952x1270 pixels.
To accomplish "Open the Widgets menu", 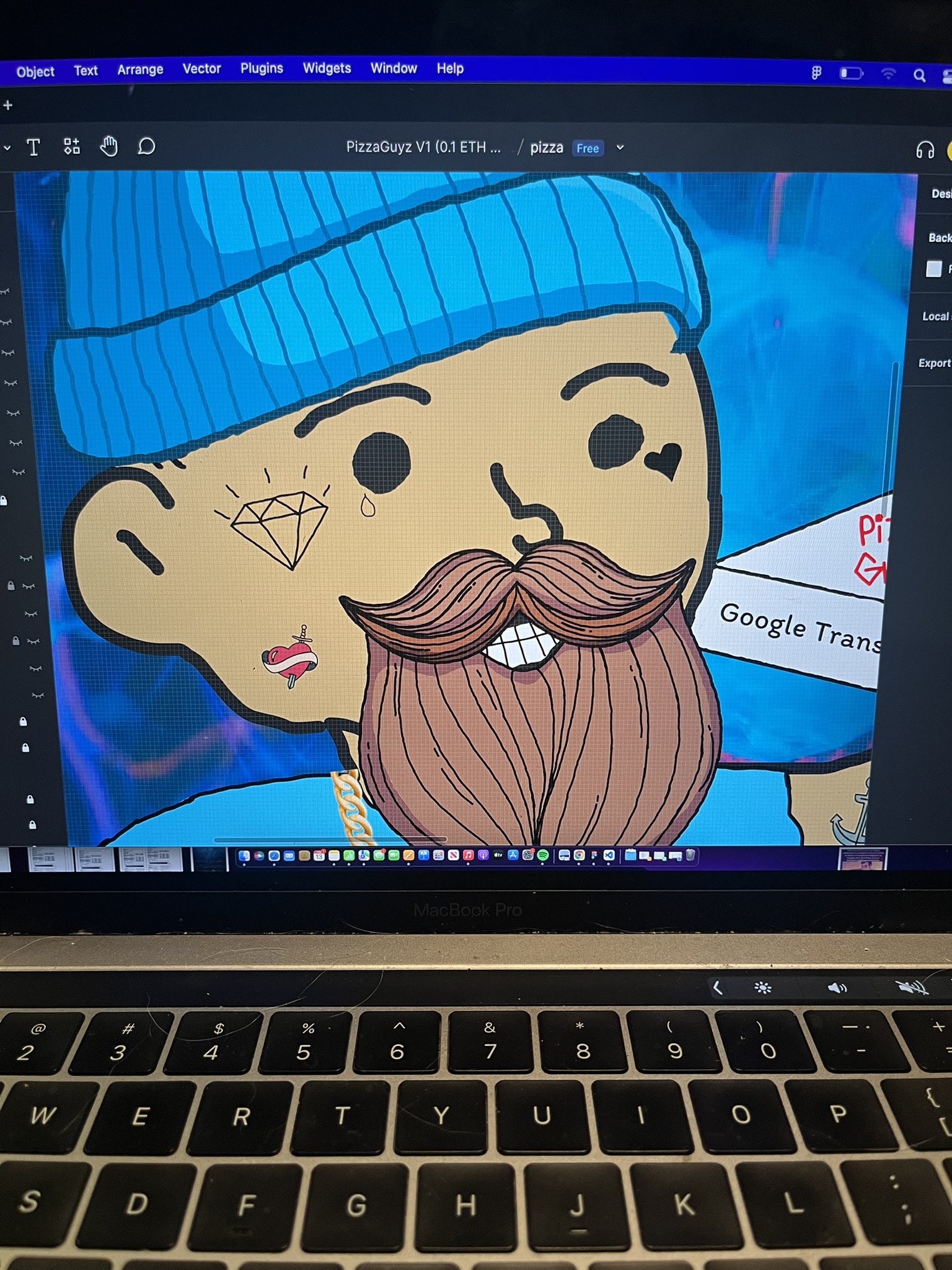I will click(x=327, y=68).
